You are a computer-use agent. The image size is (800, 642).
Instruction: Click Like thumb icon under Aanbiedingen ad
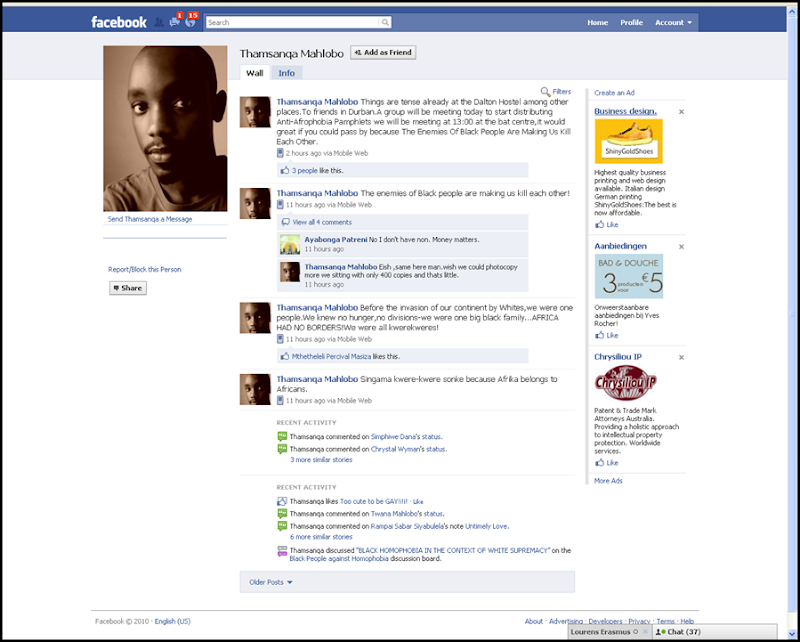599,335
